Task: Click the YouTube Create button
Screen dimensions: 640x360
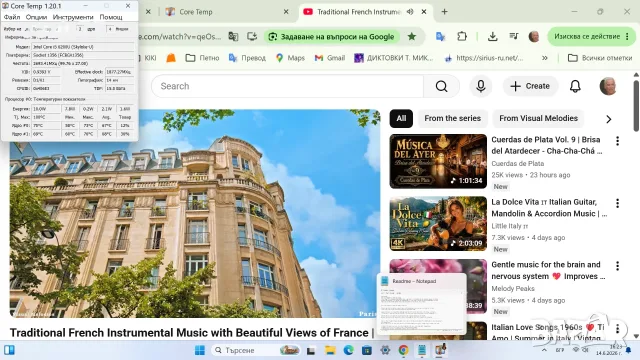Action: 530,86
